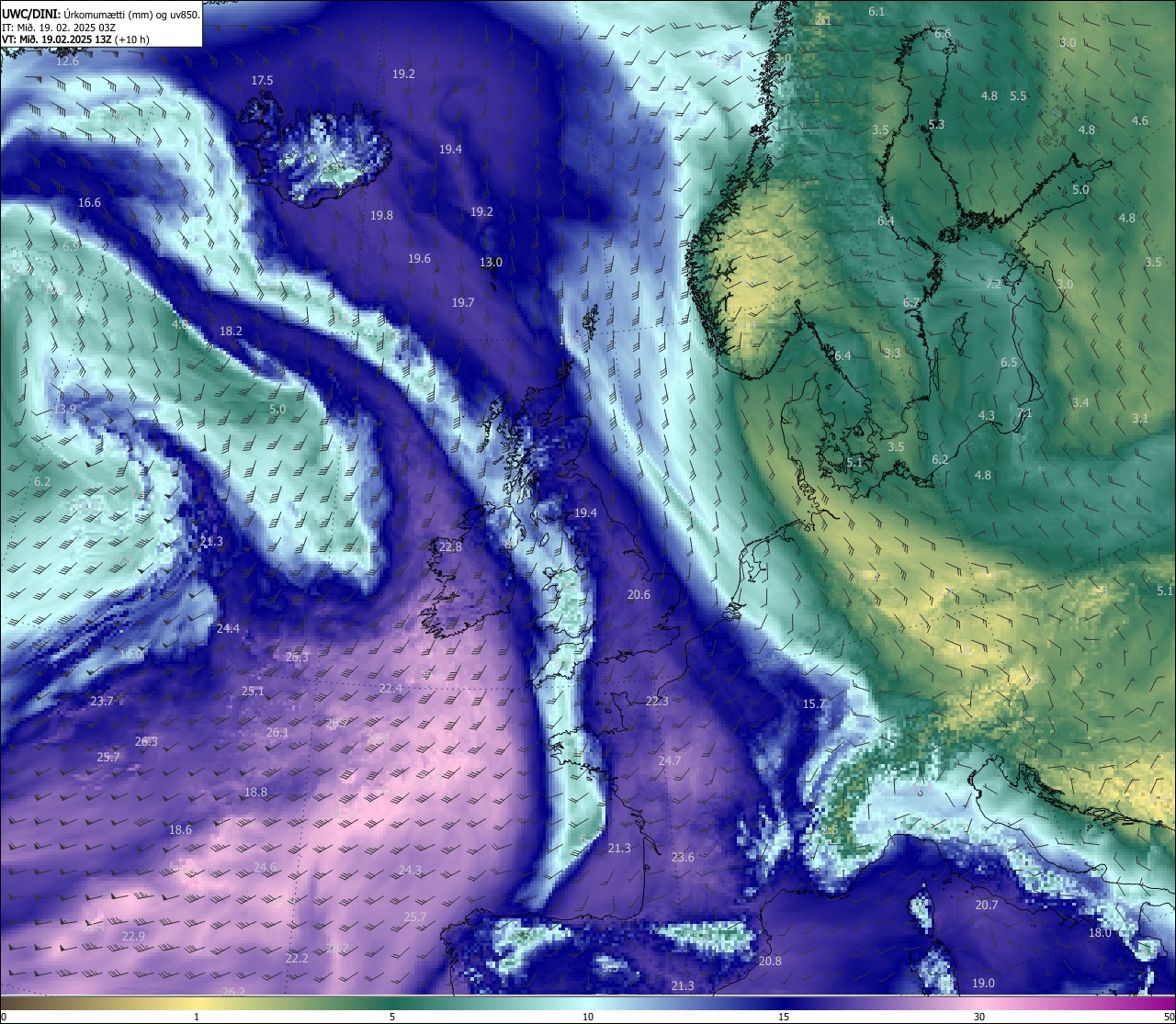Click the color scale tick label 30

tap(979, 1017)
